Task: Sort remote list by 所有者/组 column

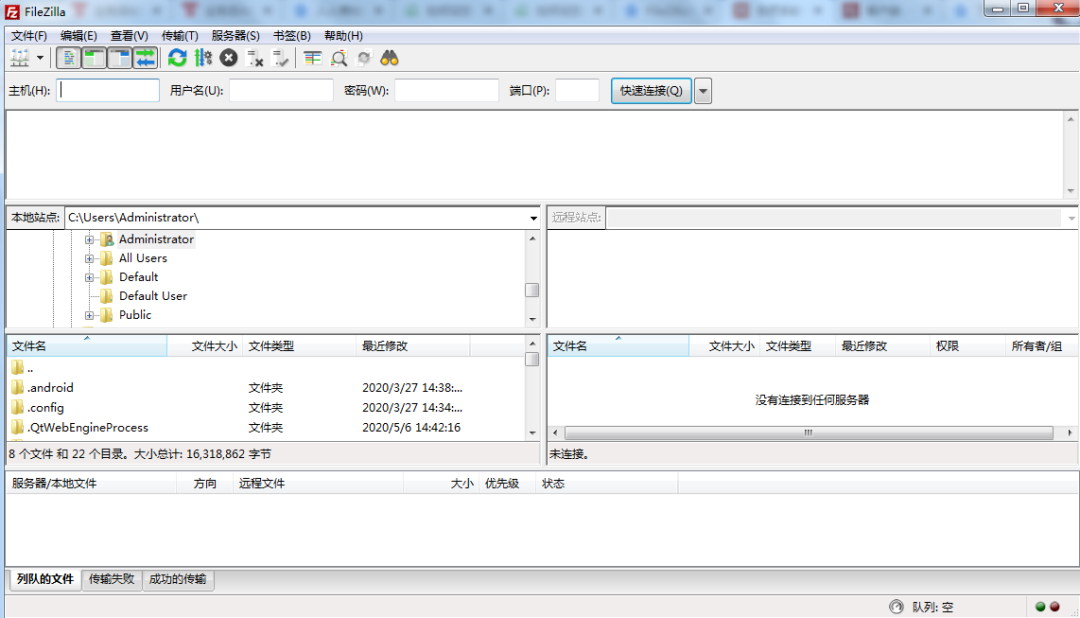Action: [x=1041, y=346]
